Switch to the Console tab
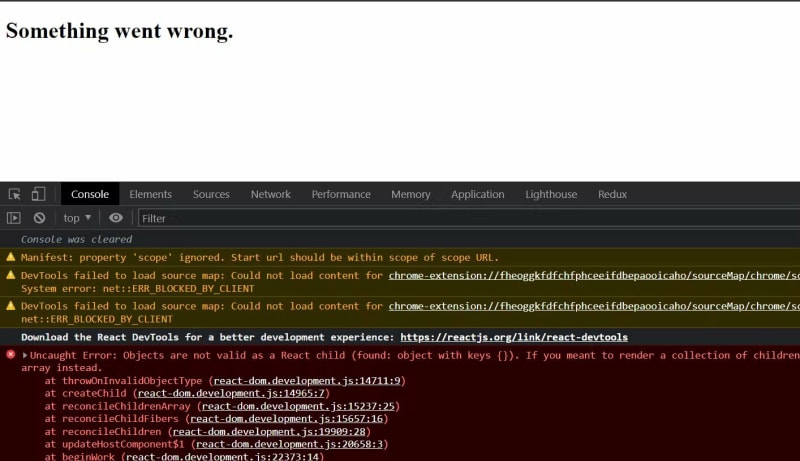 [x=90, y=194]
